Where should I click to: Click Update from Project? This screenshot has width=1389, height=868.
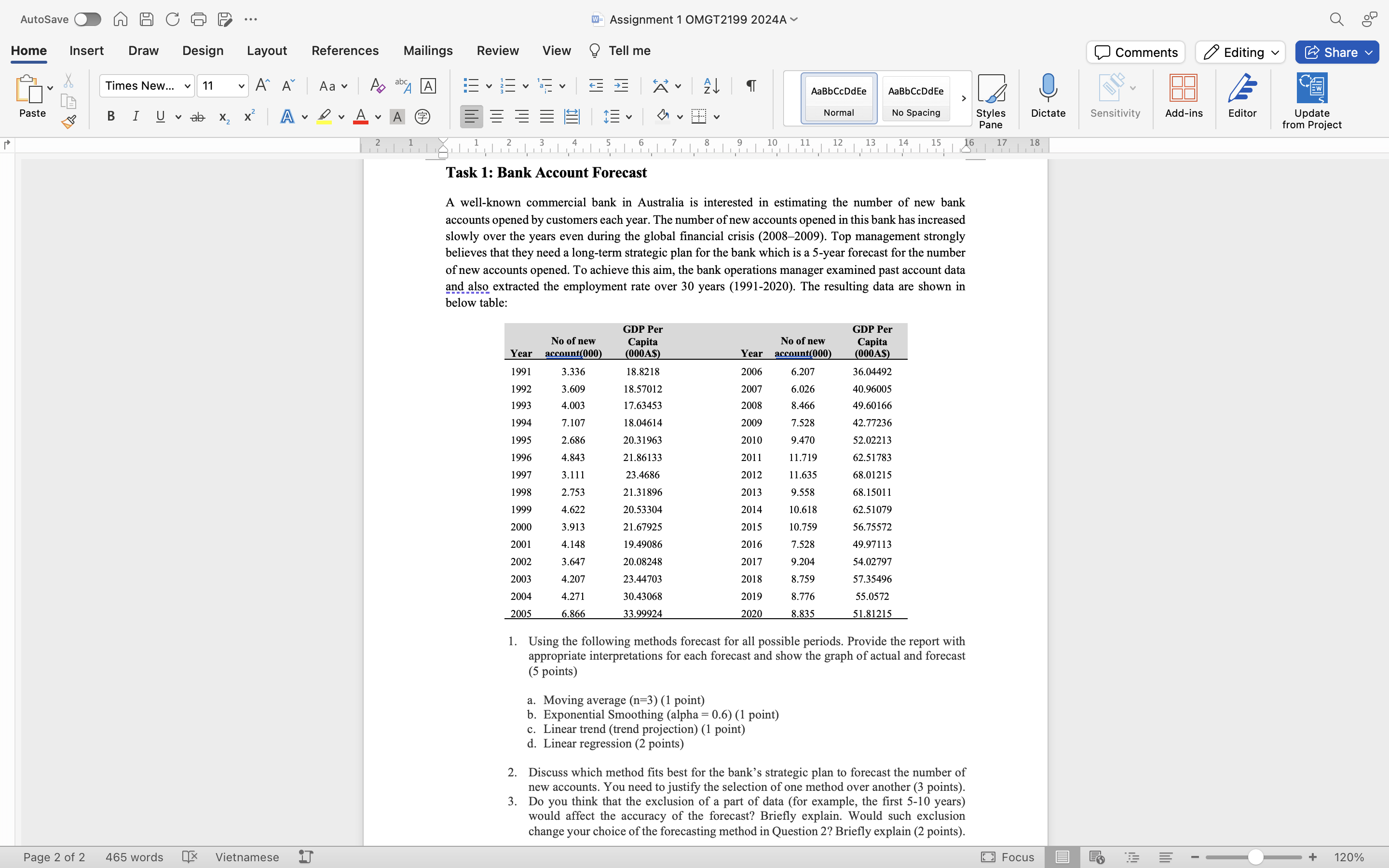(x=1313, y=99)
